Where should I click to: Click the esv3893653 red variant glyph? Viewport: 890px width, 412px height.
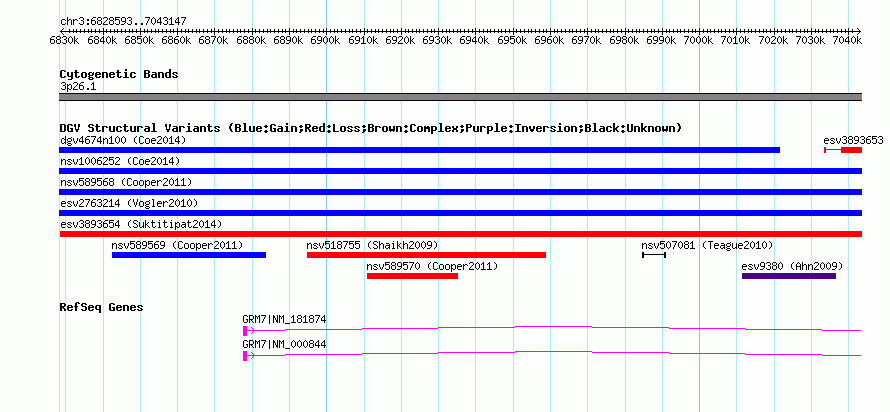pos(843,150)
